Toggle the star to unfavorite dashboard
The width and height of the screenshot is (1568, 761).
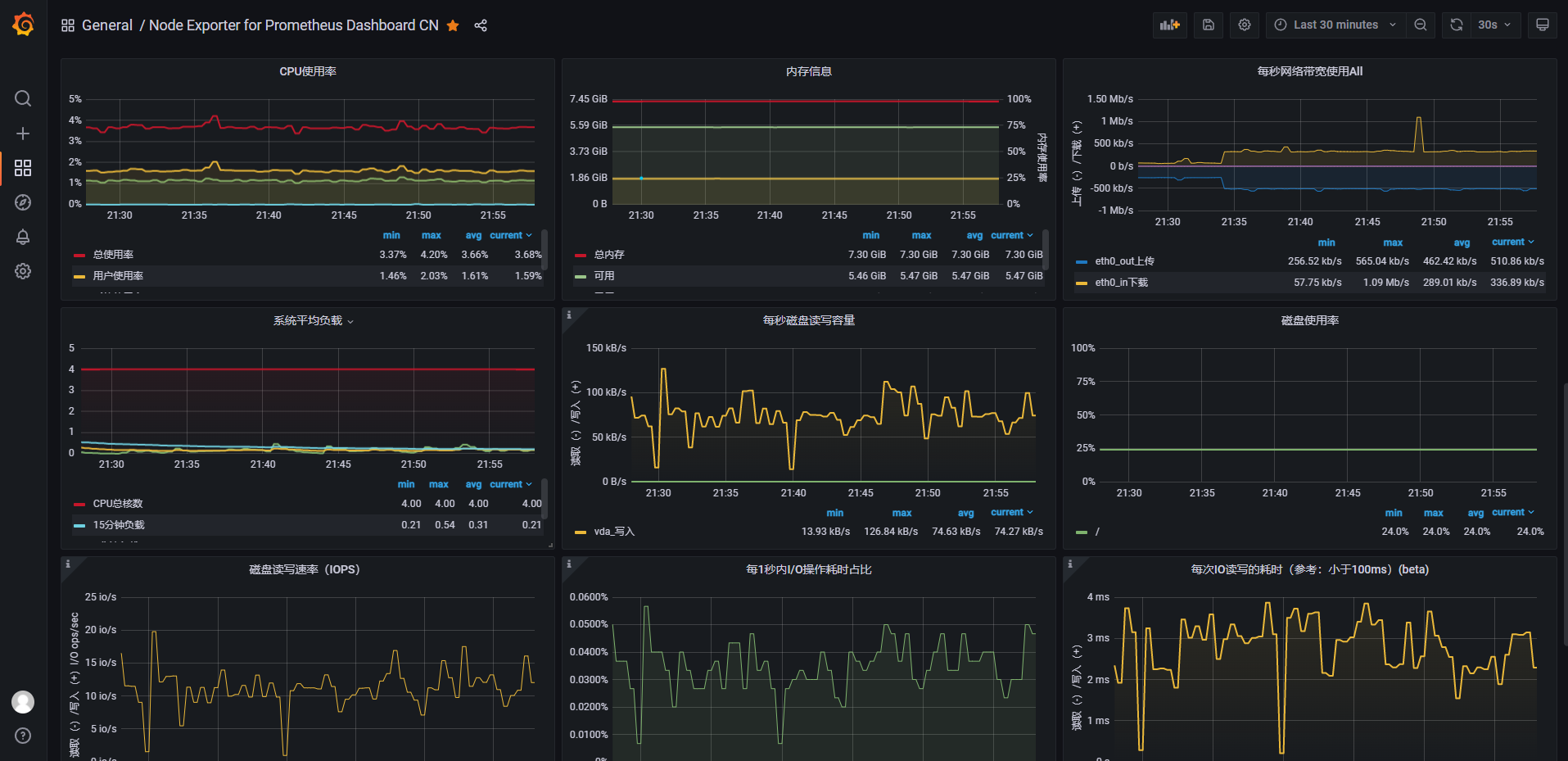(x=453, y=25)
